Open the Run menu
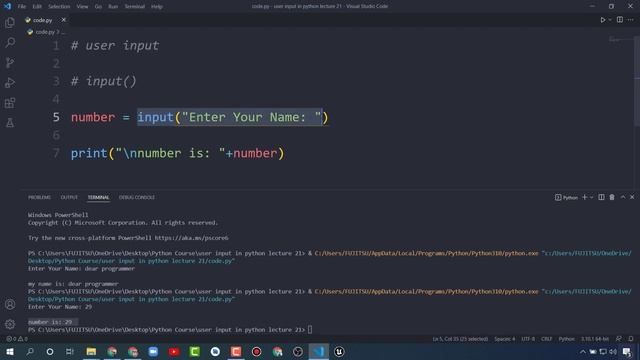Screen dimensions: 640x360 click(113, 7)
